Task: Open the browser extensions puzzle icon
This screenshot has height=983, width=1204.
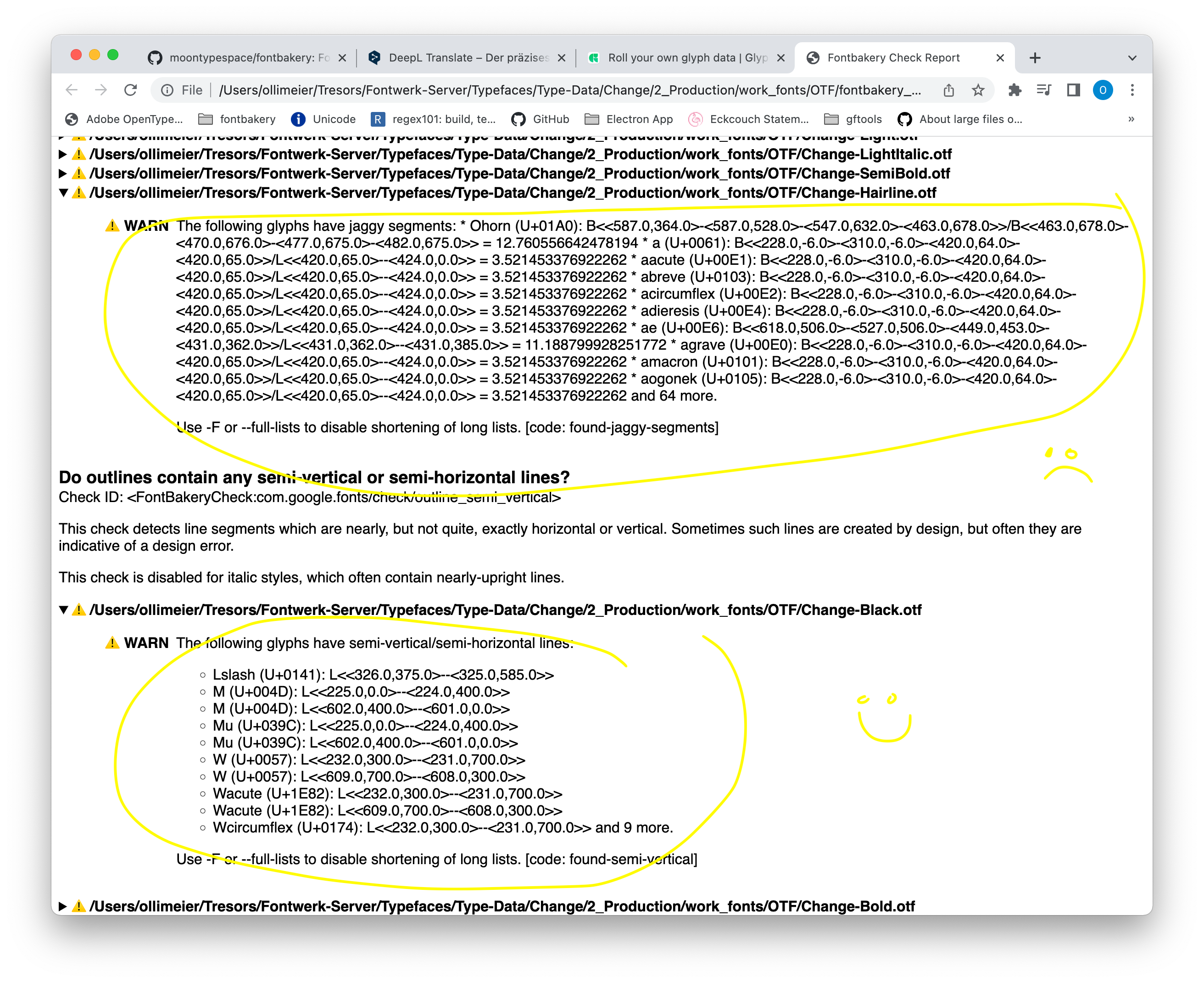Action: click(x=1015, y=89)
